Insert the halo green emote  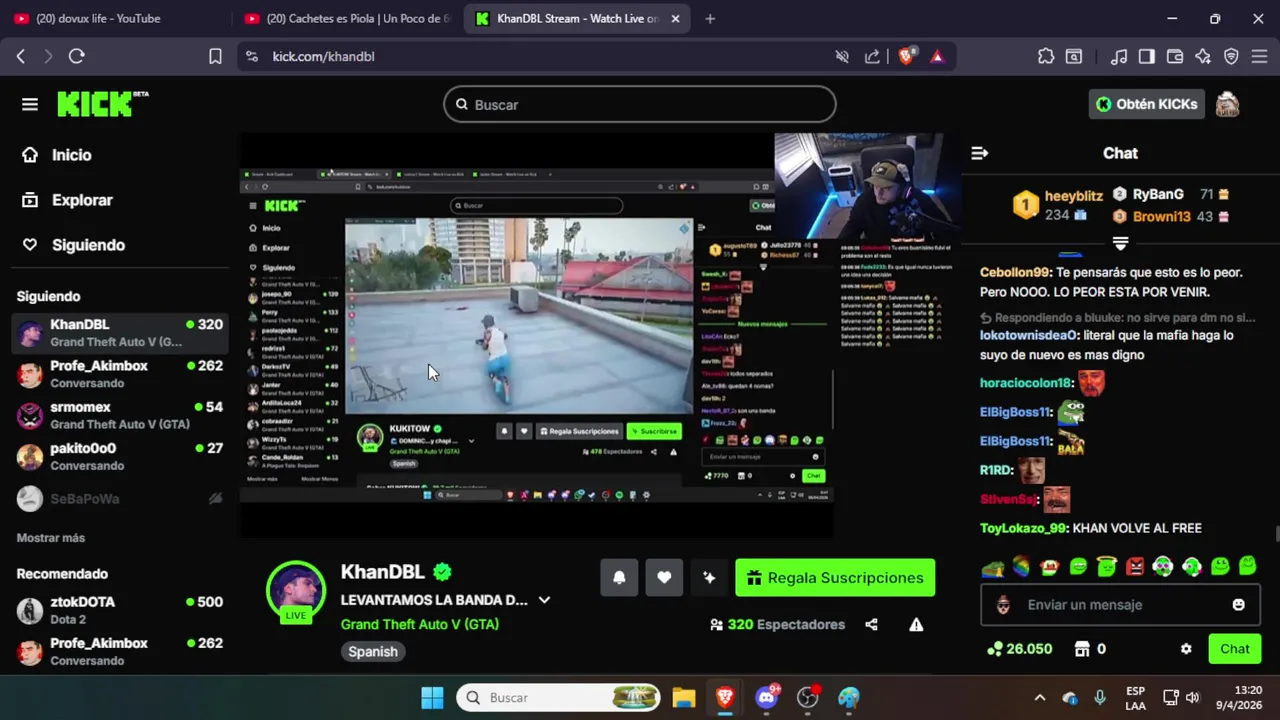tap(1106, 567)
